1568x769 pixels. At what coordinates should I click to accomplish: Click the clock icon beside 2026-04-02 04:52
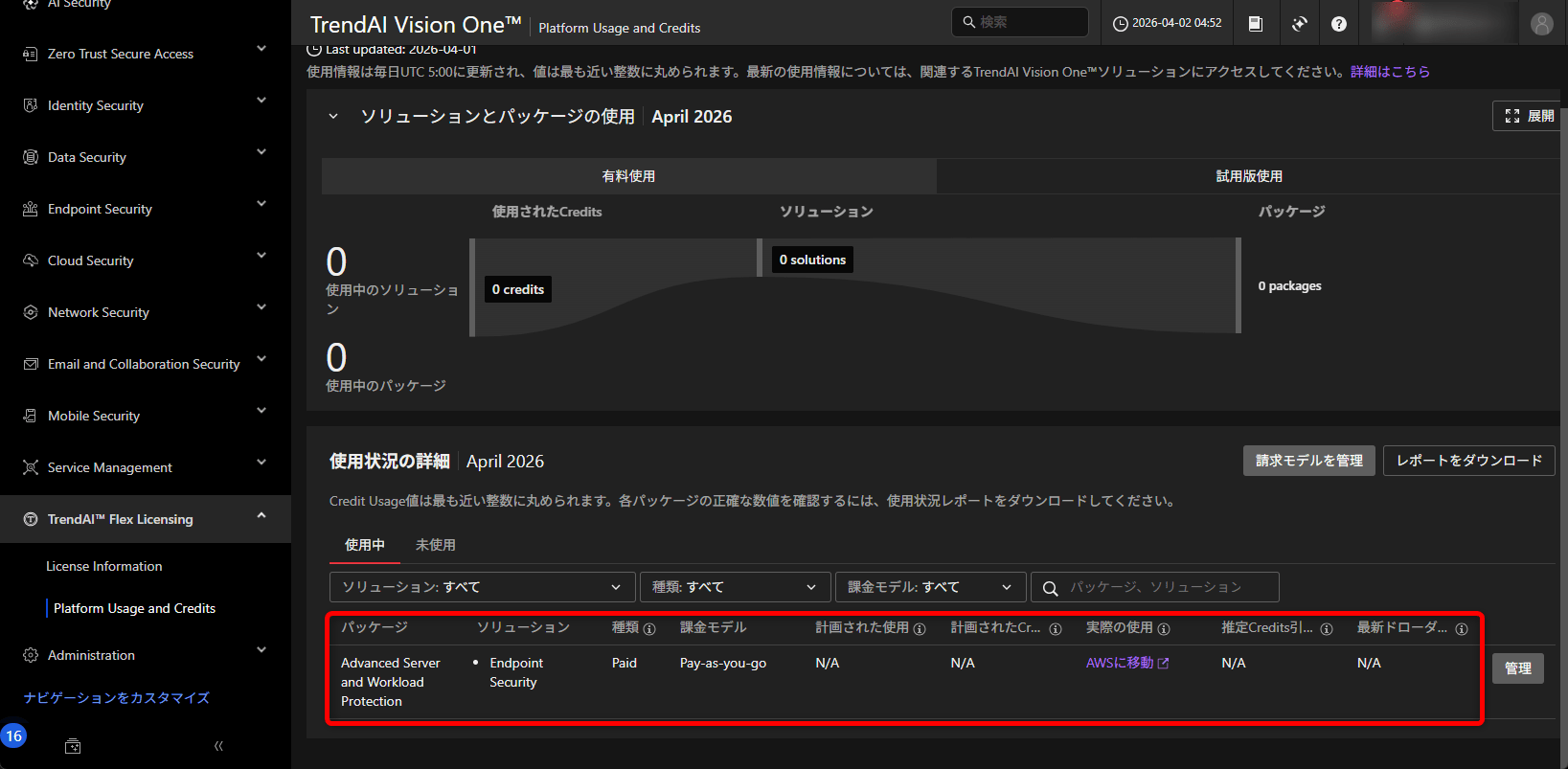[x=1120, y=23]
